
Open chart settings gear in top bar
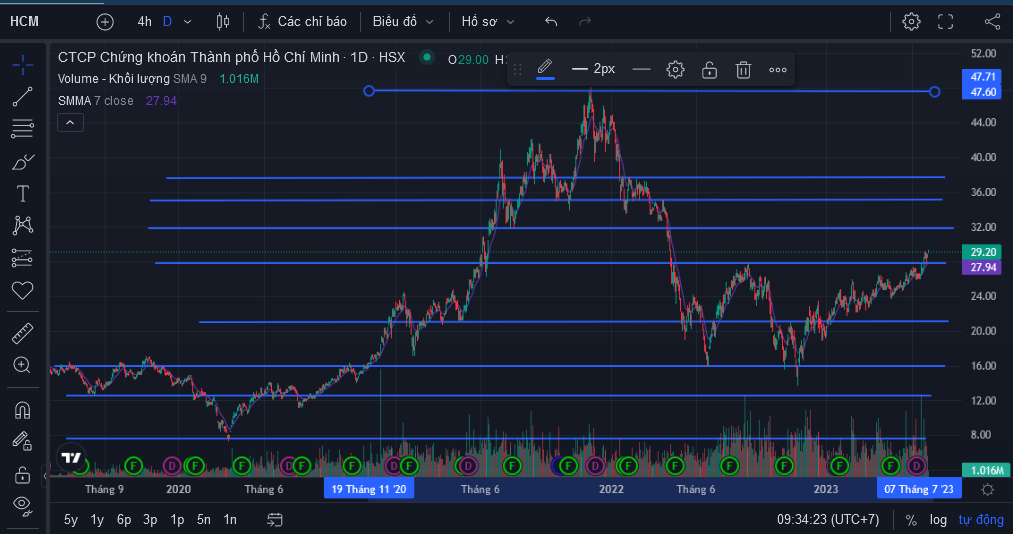click(911, 22)
